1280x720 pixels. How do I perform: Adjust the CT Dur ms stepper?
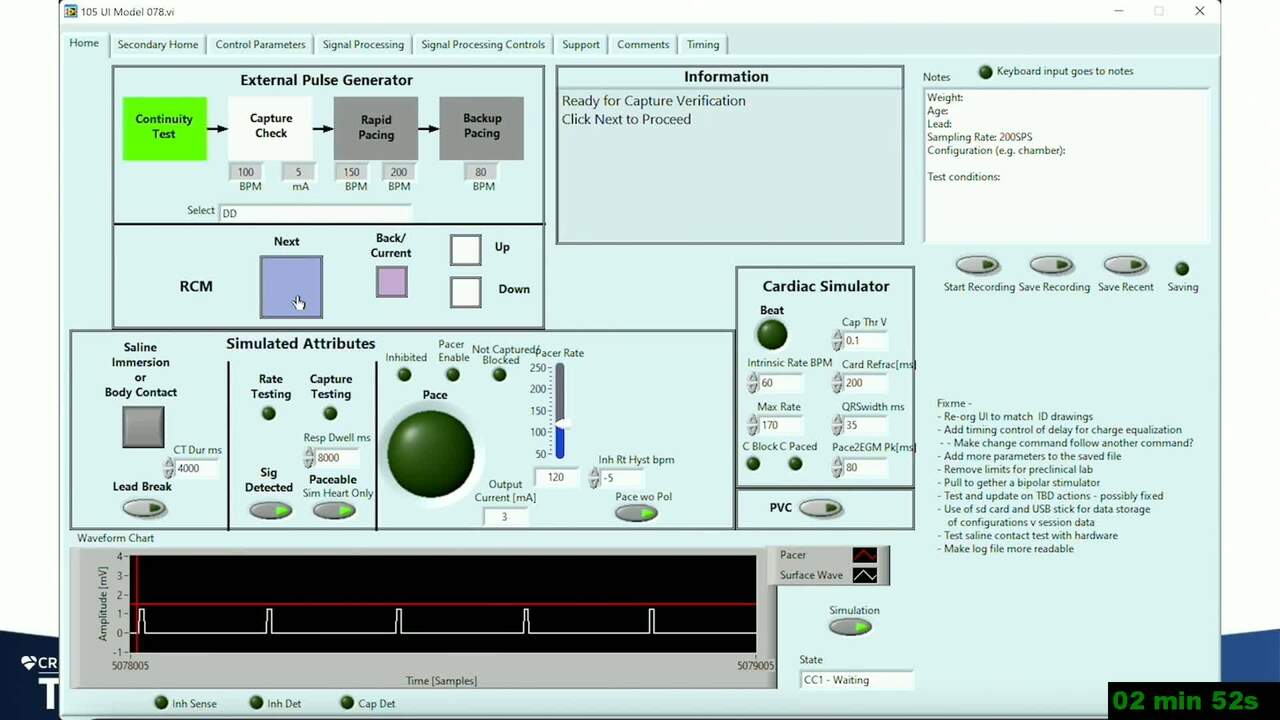[169, 468]
